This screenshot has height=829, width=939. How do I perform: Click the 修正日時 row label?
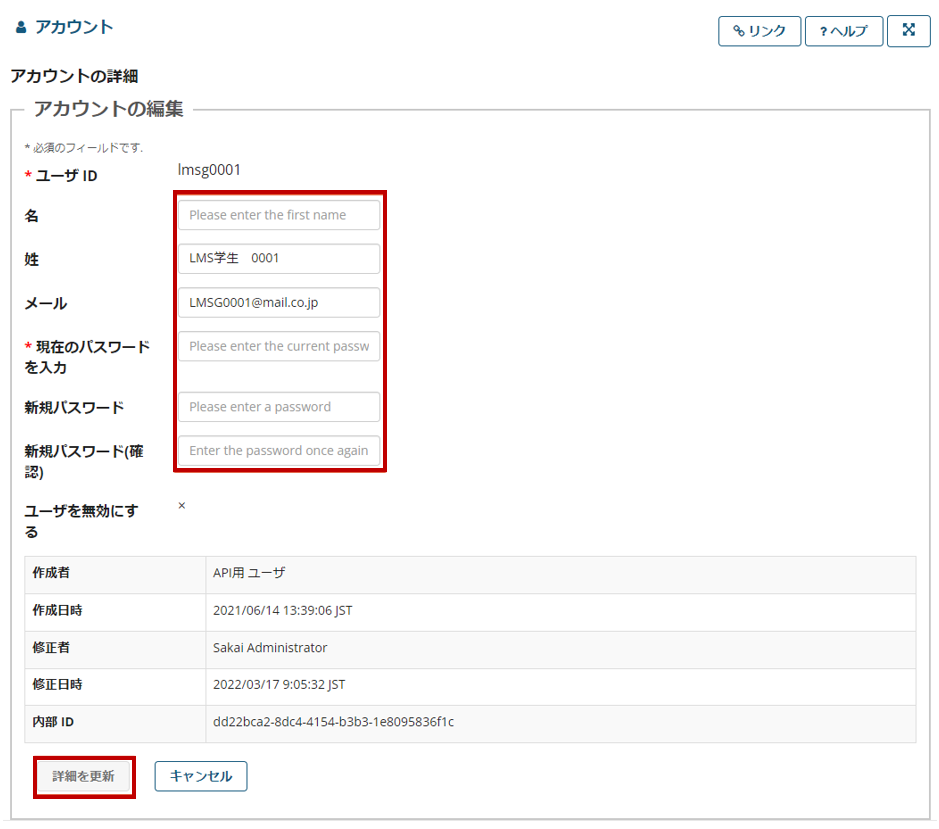pyautogui.click(x=57, y=685)
